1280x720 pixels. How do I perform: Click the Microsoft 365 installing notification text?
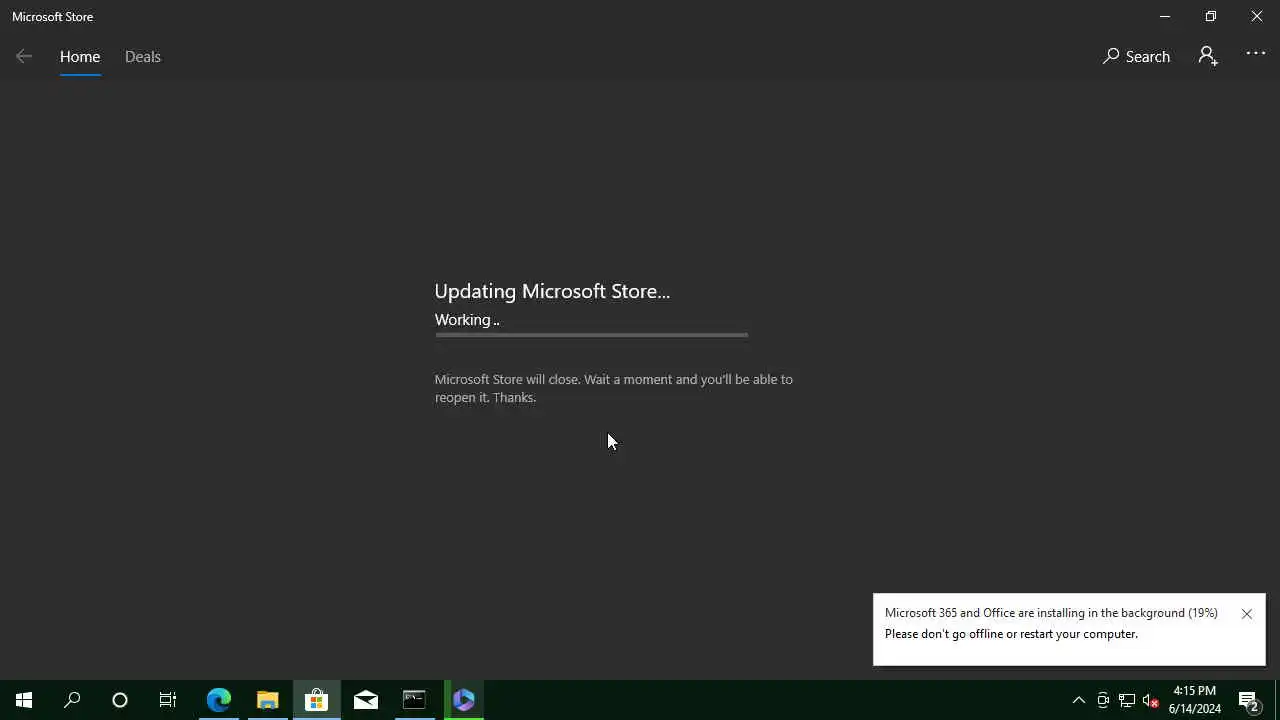tap(1051, 613)
